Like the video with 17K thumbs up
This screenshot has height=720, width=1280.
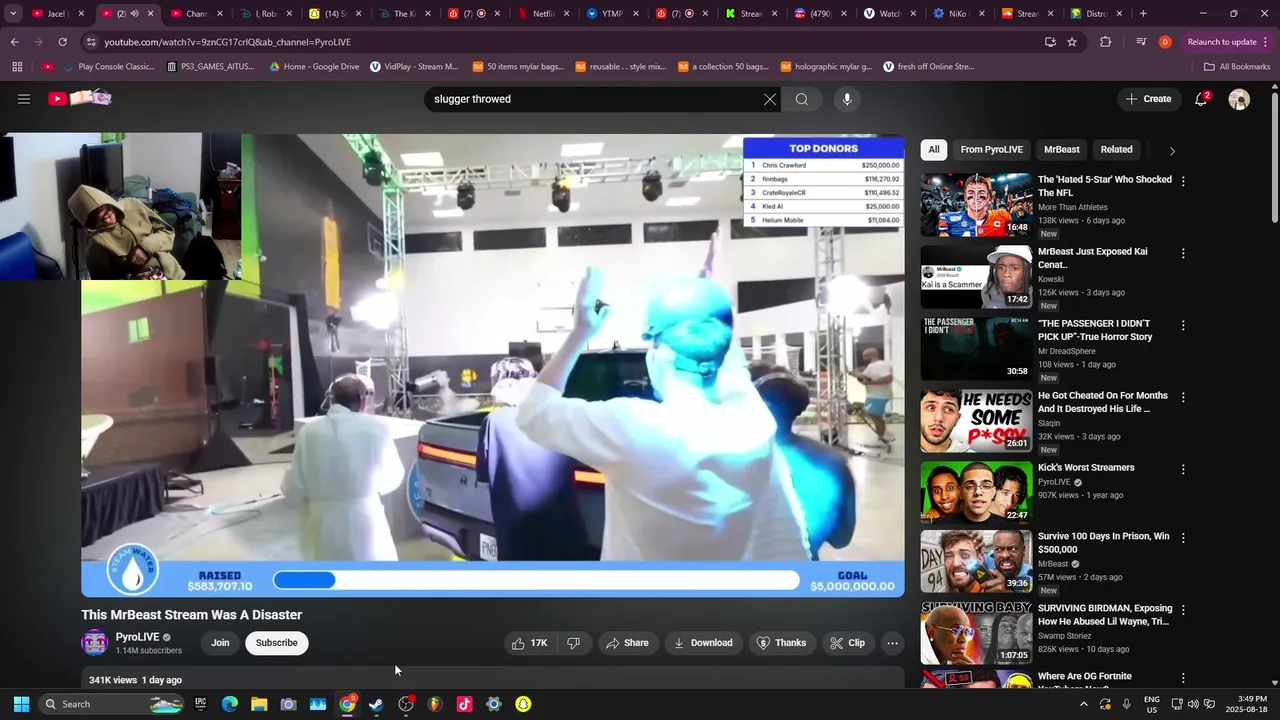[x=528, y=643]
